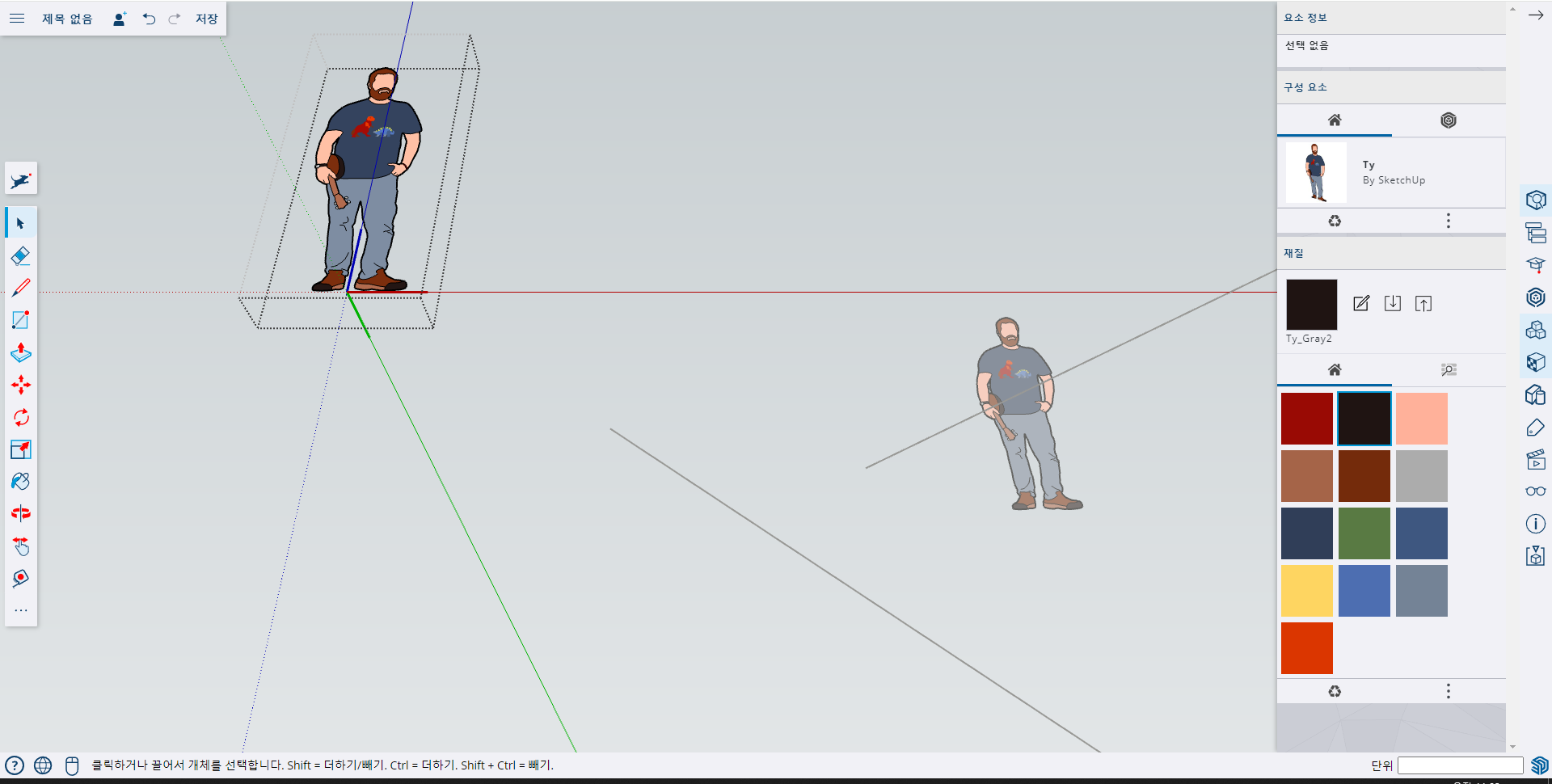The image size is (1552, 784).
Task: Open components panel three-dot menu
Action: tap(1449, 221)
